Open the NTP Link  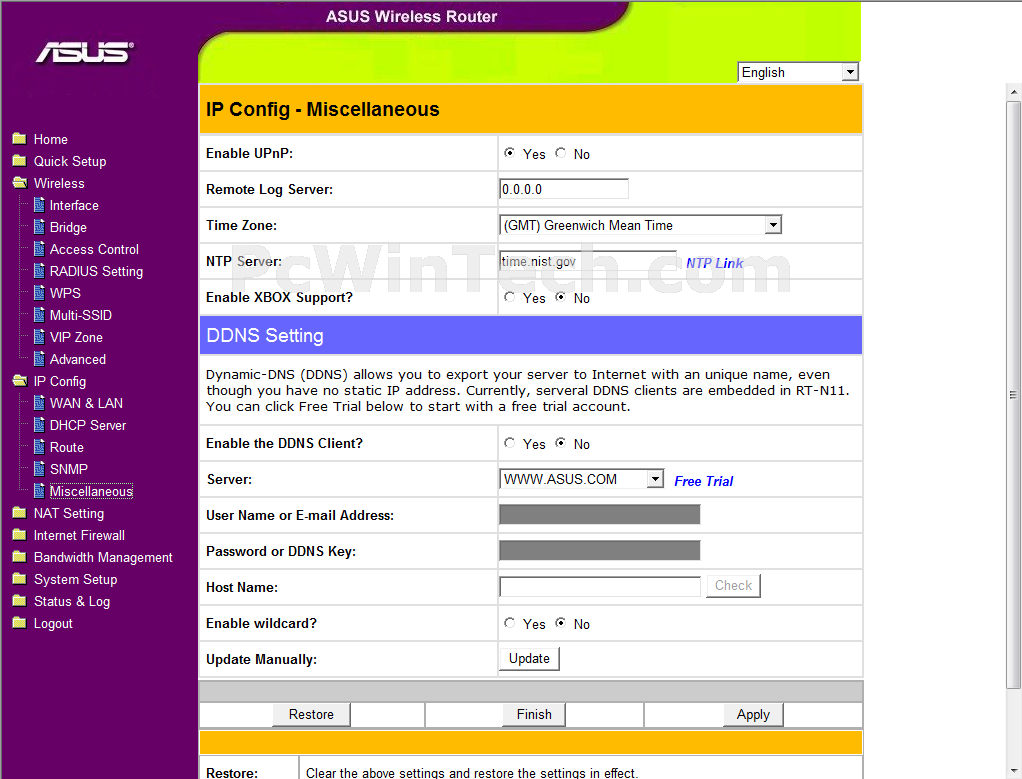pos(714,263)
